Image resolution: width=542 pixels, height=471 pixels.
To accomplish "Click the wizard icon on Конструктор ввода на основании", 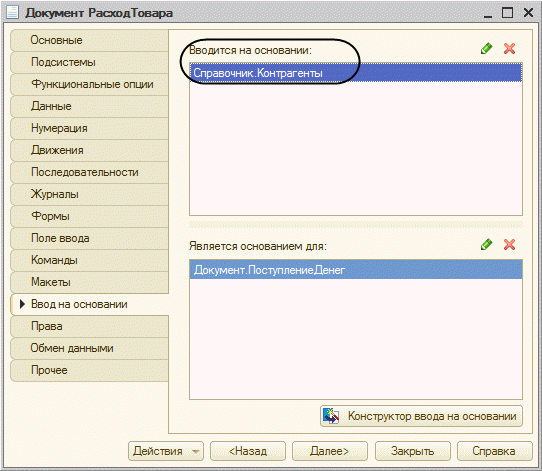I will point(331,416).
